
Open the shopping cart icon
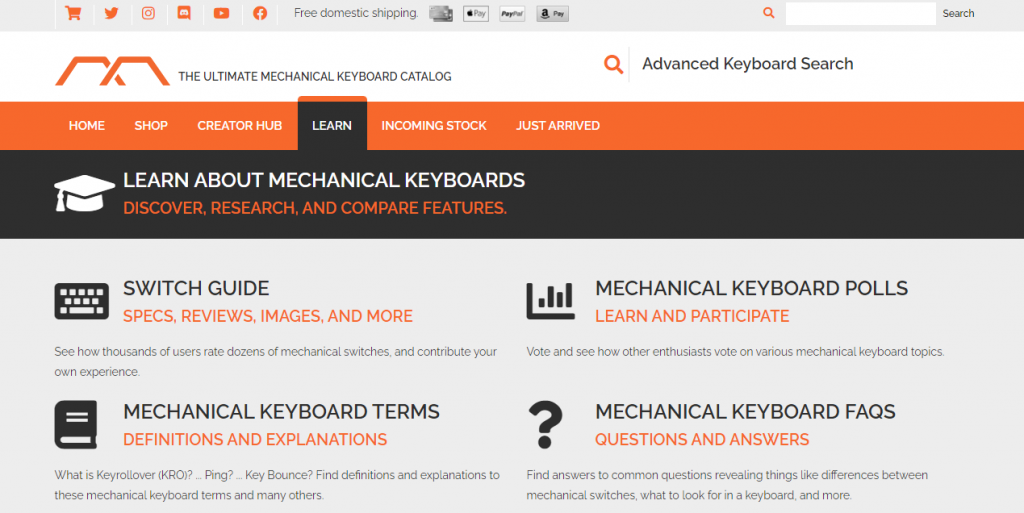[x=73, y=13]
